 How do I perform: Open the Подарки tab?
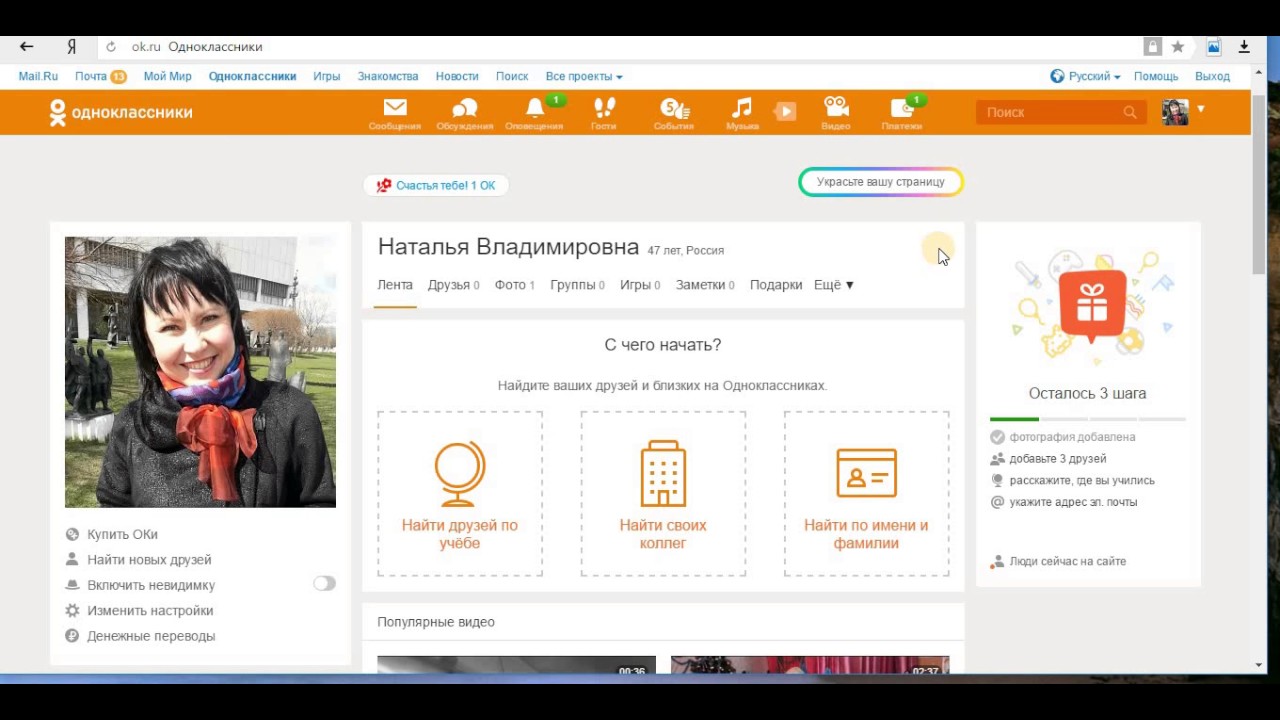point(776,285)
